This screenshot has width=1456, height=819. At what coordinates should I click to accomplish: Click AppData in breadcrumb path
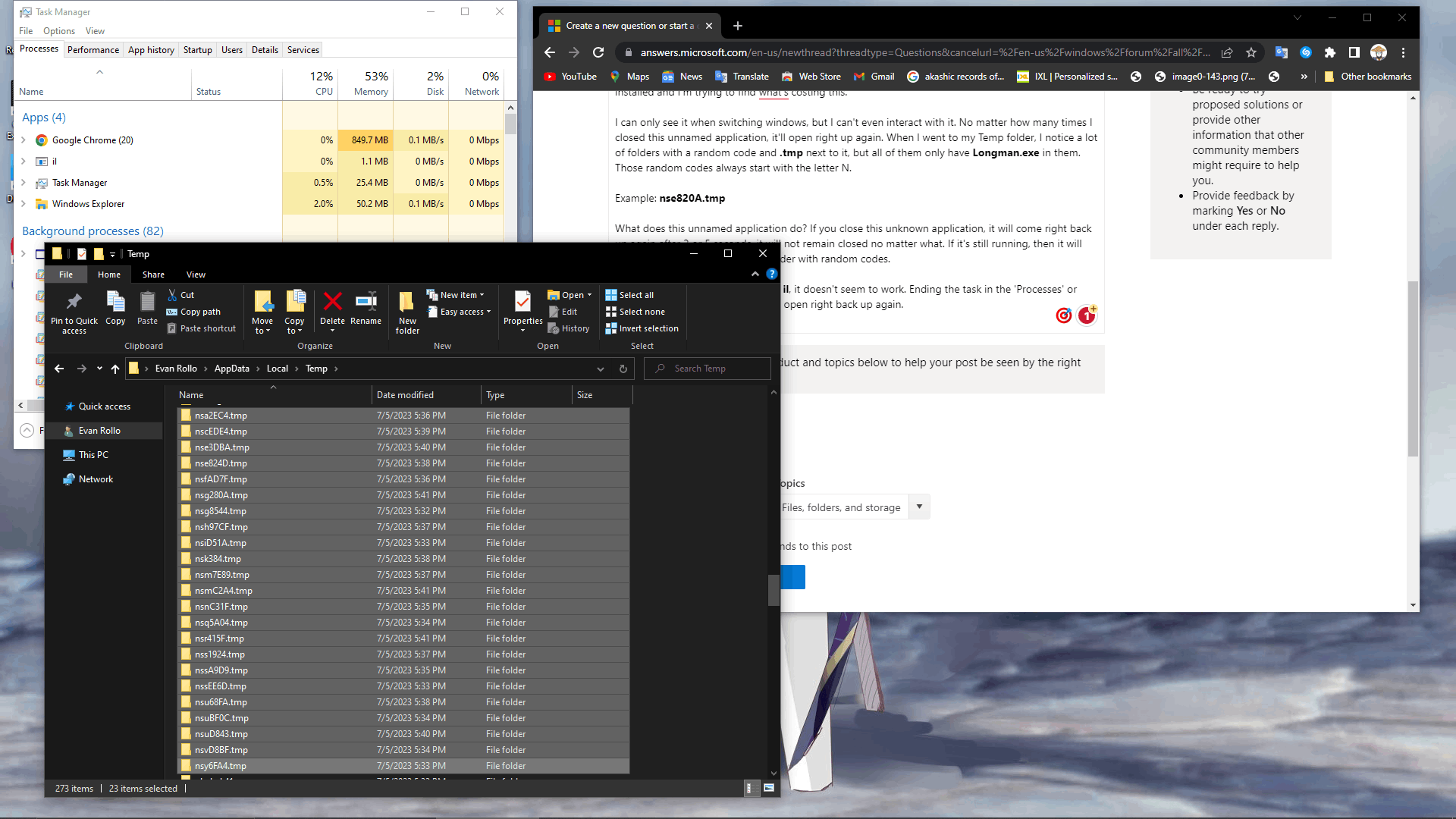coord(232,369)
